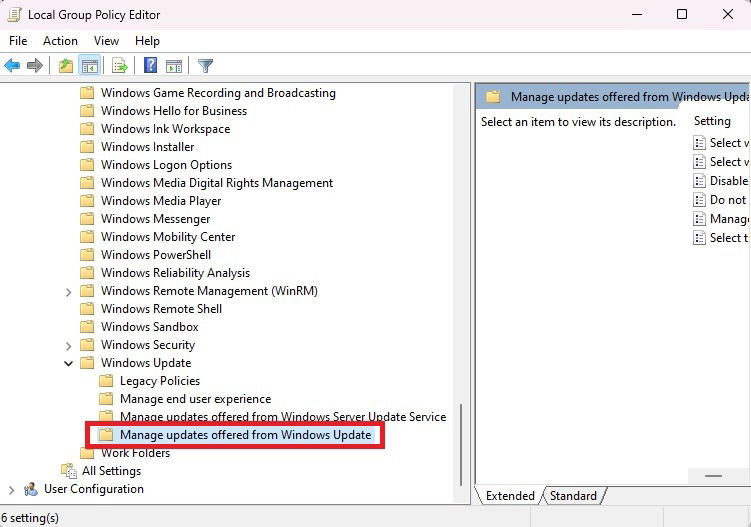Click folder icon next to Legacy Policies
This screenshot has height=527, width=751.
coord(106,381)
